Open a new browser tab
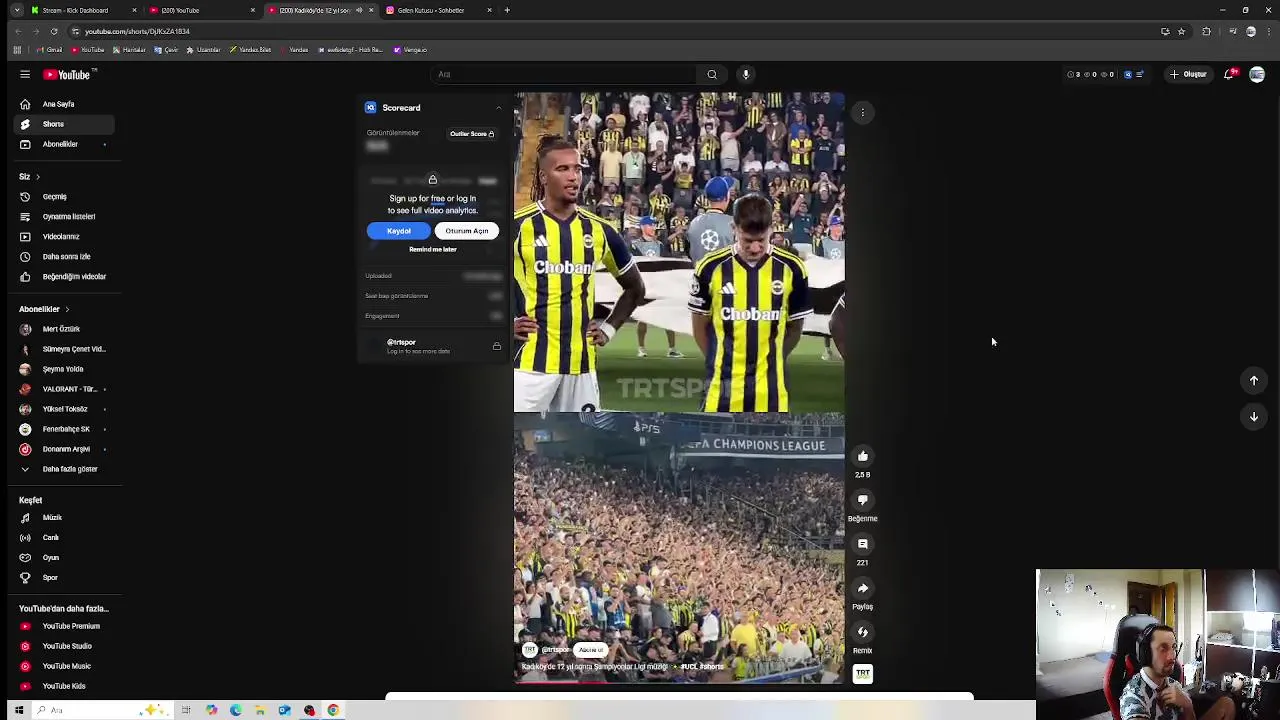 click(507, 10)
